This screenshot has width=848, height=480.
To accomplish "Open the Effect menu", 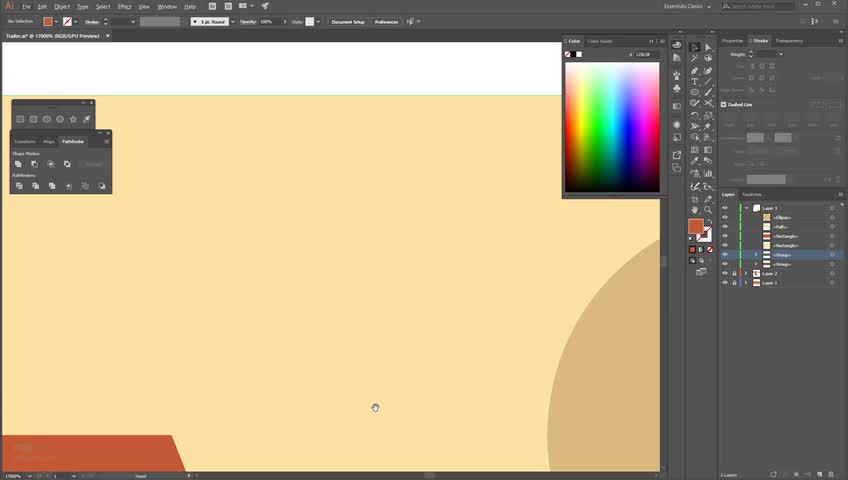I will point(124,6).
